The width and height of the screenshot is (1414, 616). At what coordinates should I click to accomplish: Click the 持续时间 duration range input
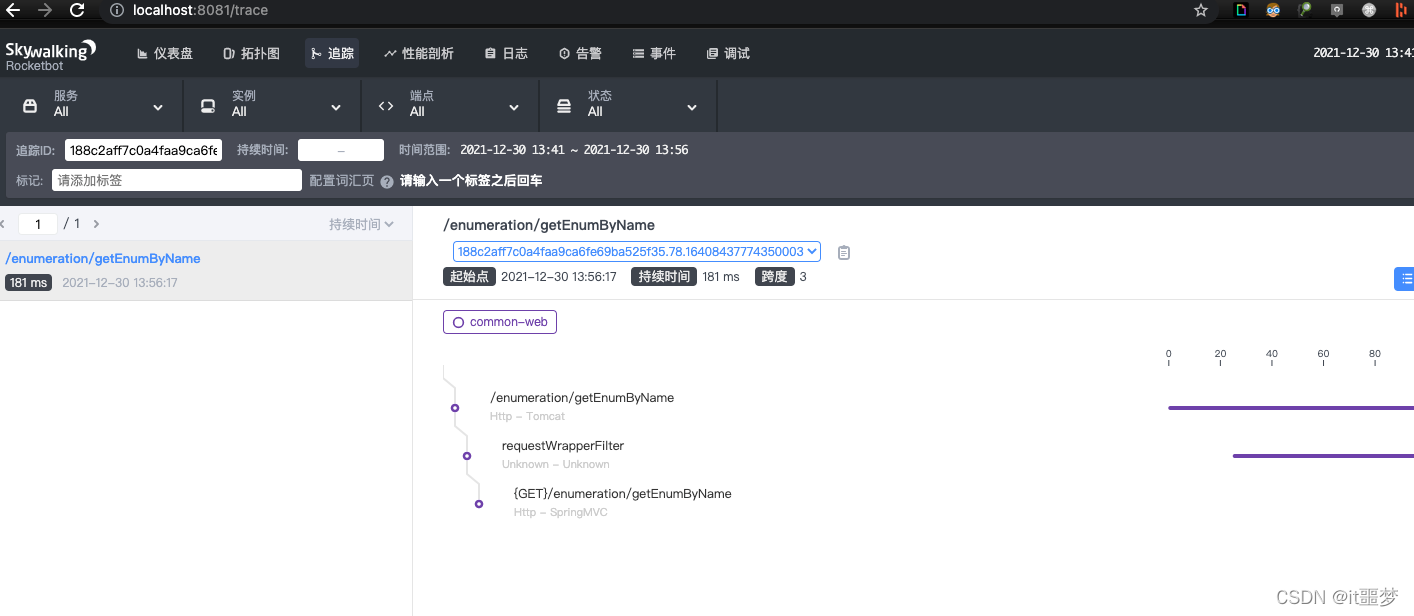click(x=341, y=150)
